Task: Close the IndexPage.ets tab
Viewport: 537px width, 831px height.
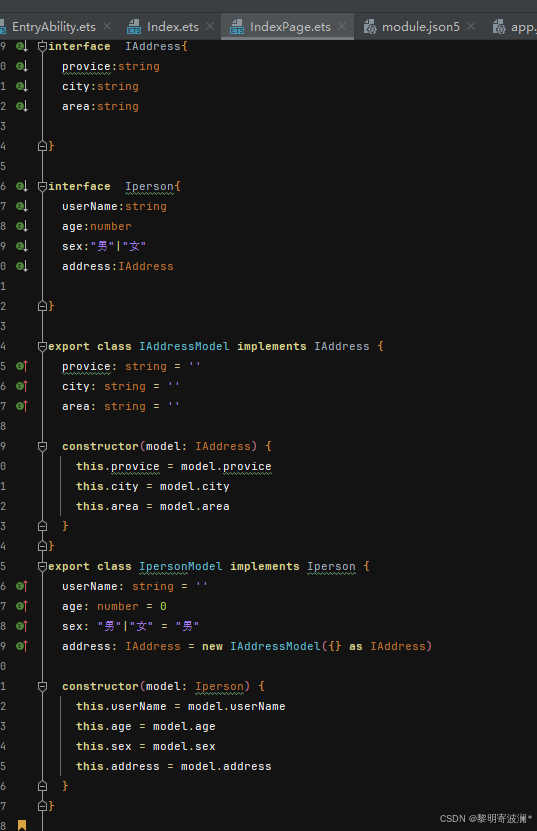Action: pos(342,26)
